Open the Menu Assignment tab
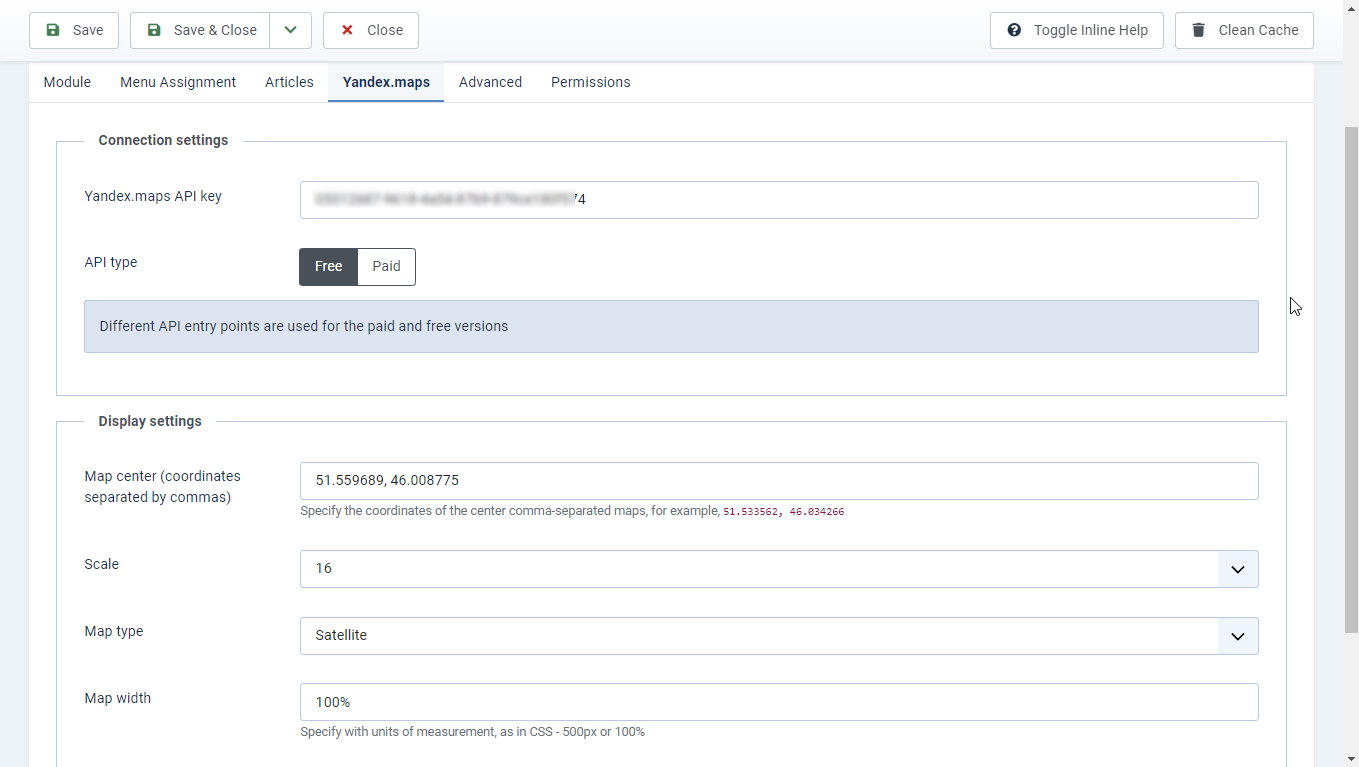The image size is (1359, 767). (178, 82)
